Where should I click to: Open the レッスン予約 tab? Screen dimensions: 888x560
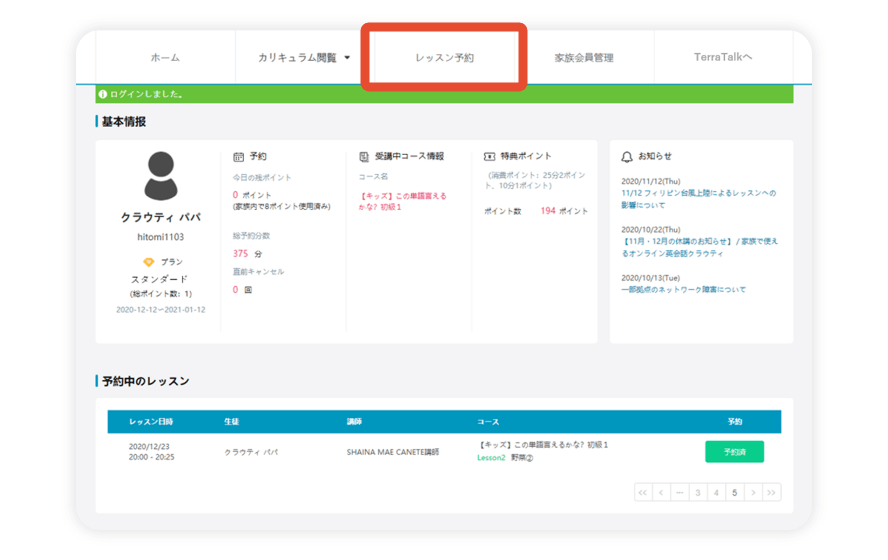tap(444, 58)
